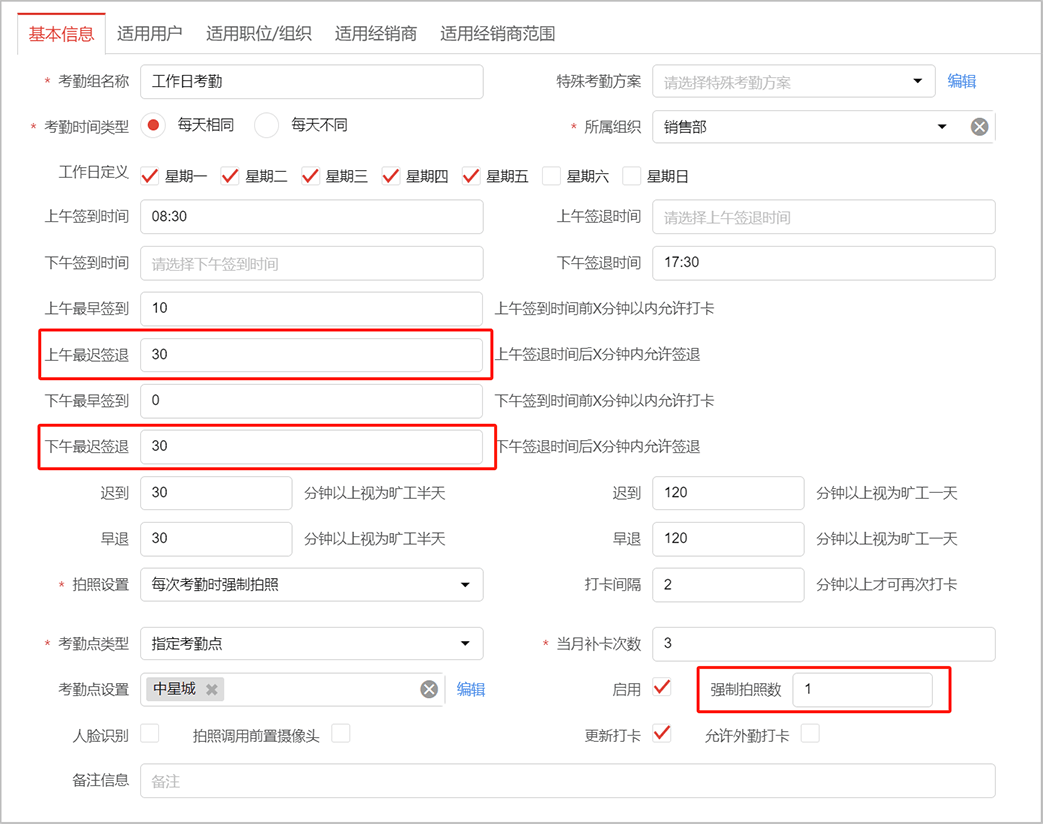Image resolution: width=1043 pixels, height=825 pixels.
Task: Uncheck the 星期一 workday checkbox
Action: (150, 176)
